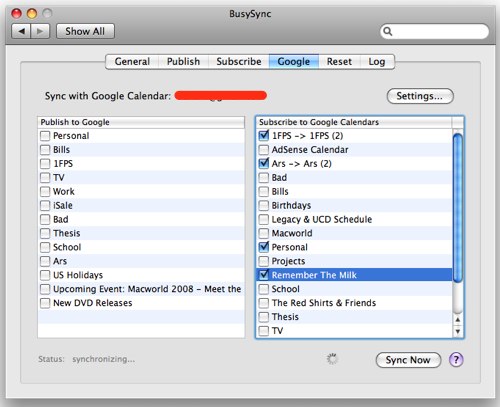Check Bills in Publish to Google list
This screenshot has width=500, height=407.
pos(45,150)
